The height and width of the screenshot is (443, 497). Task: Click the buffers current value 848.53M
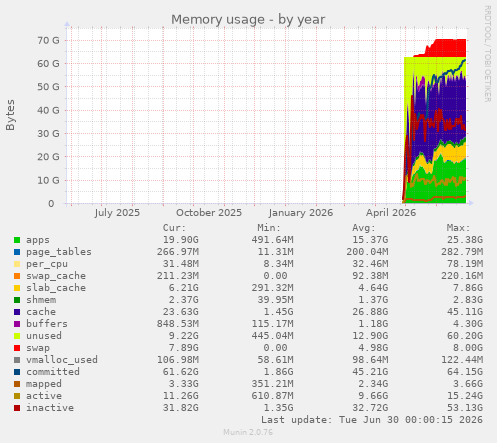pyautogui.click(x=178, y=324)
